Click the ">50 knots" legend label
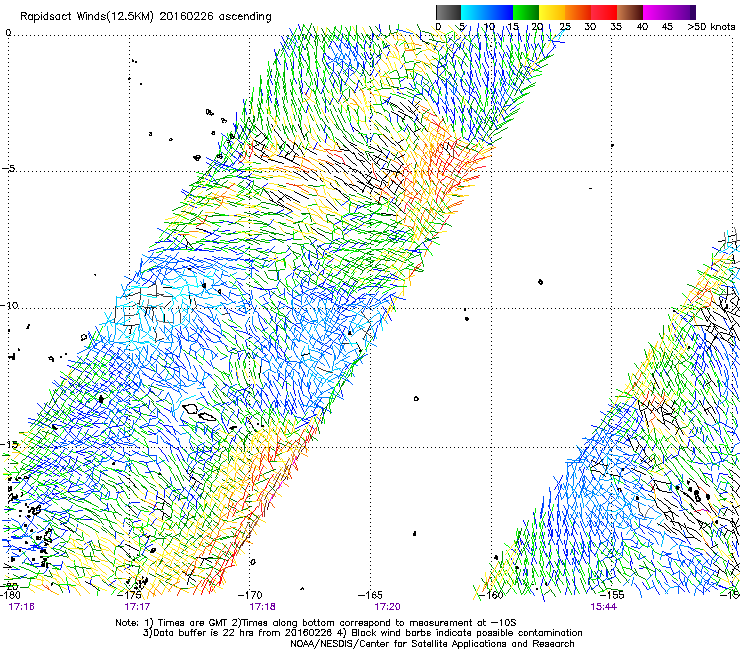This screenshot has width=740, height=650. [x=711, y=27]
